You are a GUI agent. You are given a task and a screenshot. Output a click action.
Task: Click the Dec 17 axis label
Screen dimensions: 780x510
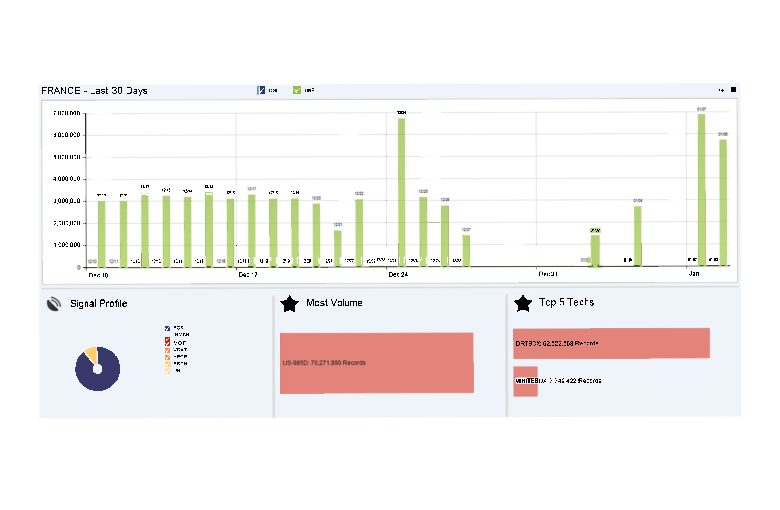pyautogui.click(x=248, y=275)
